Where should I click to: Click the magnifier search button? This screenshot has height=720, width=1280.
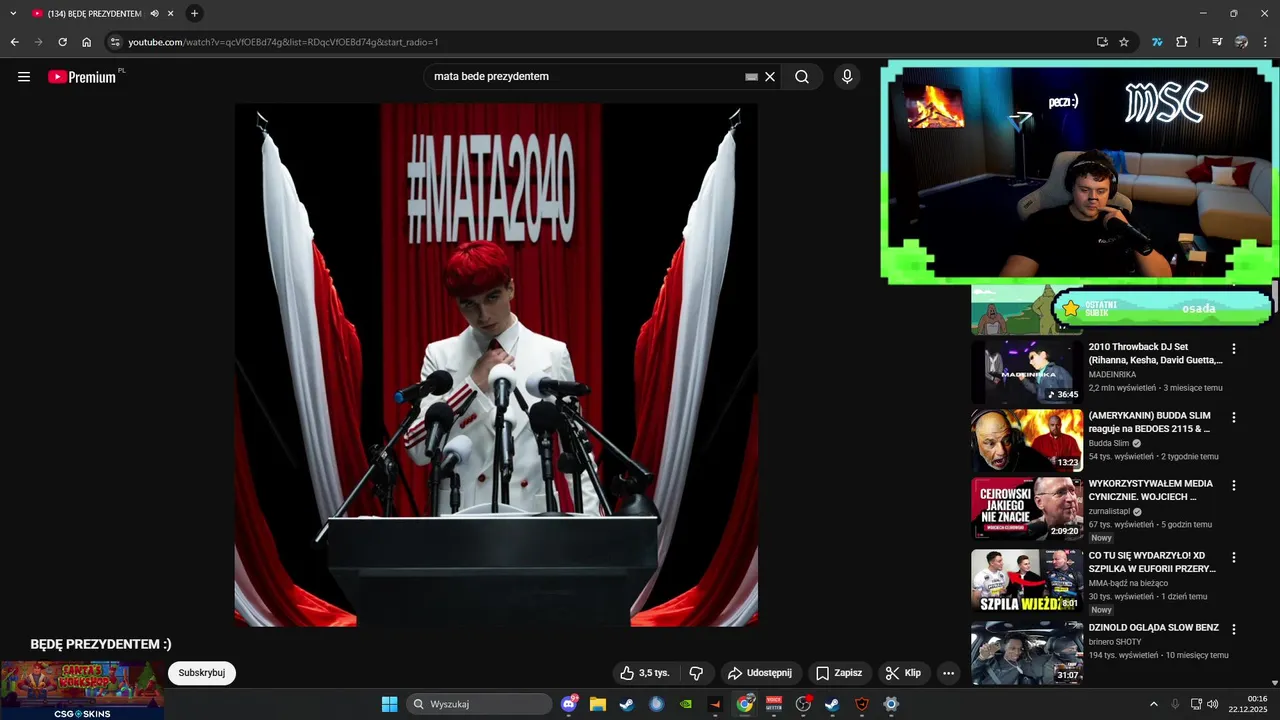802,77
